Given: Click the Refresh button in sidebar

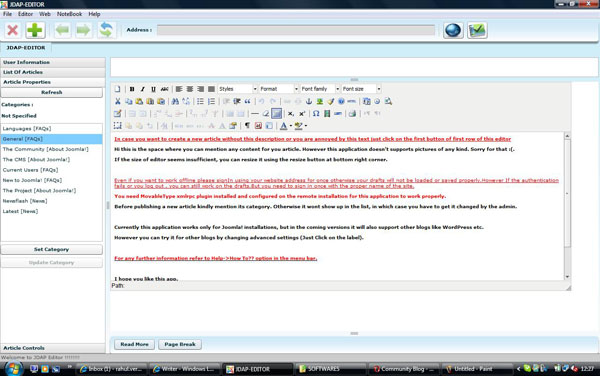Looking at the screenshot, I should point(52,93).
